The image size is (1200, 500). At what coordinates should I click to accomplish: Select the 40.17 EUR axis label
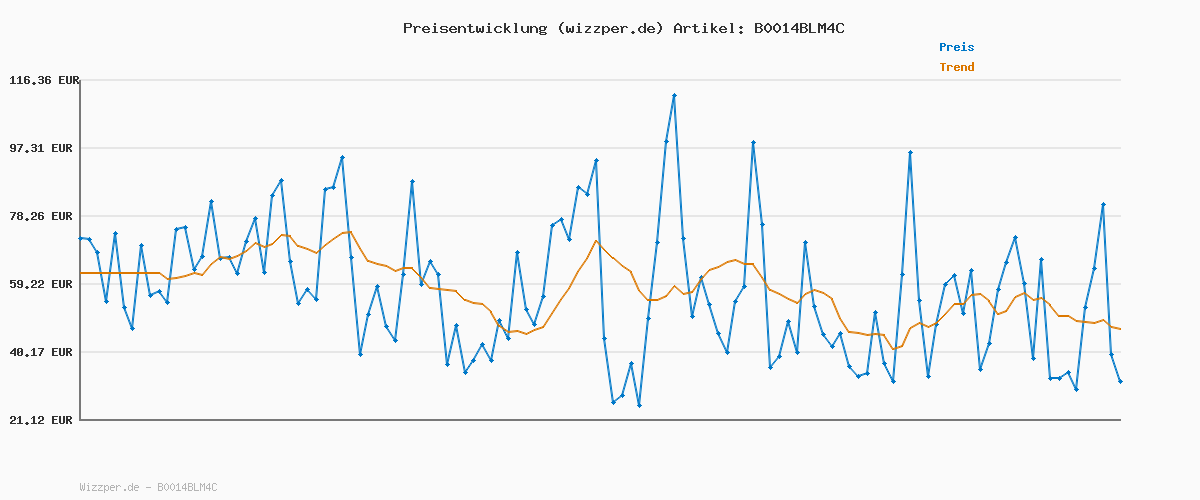43,352
